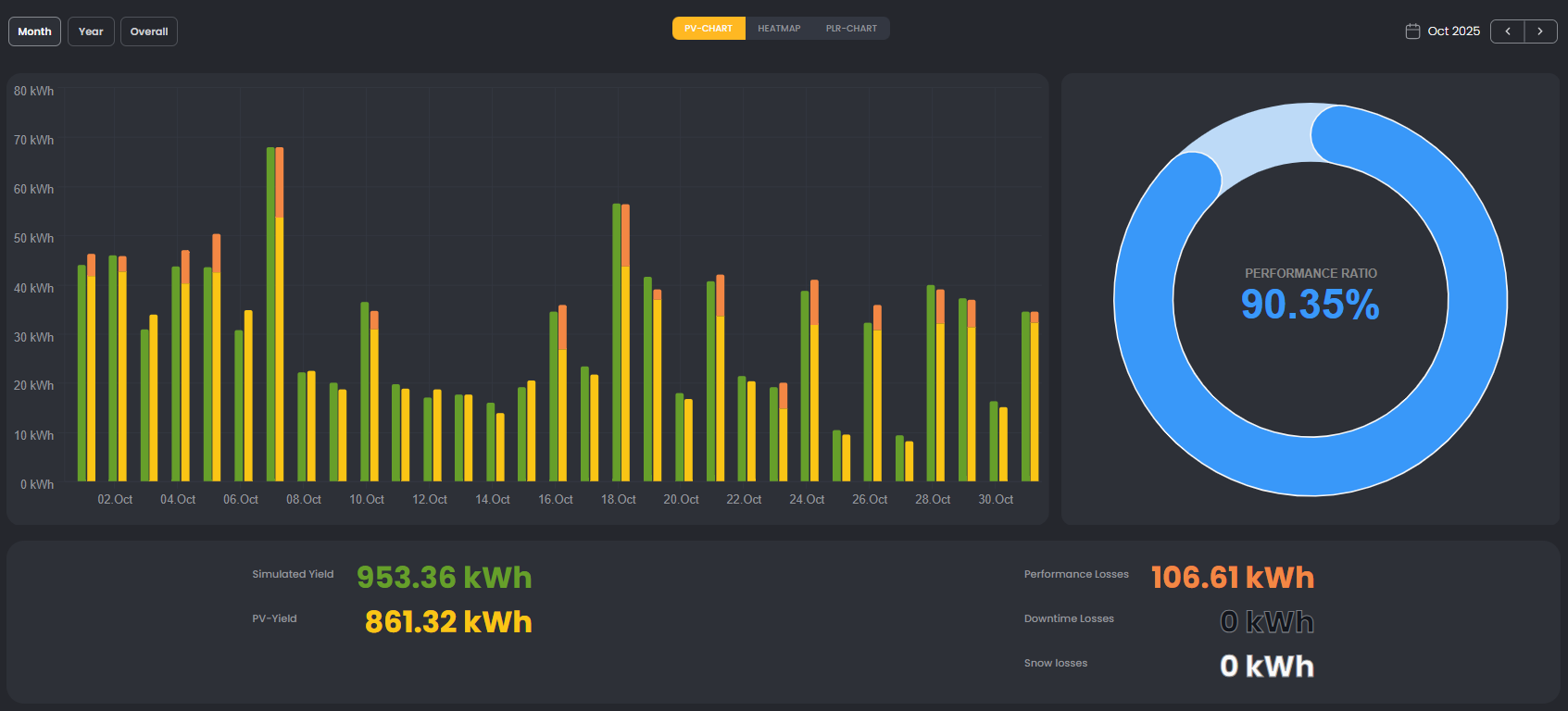Viewport: 1568px width, 711px height.
Task: Click the tallest green bar on 07.Oct
Action: point(270,315)
